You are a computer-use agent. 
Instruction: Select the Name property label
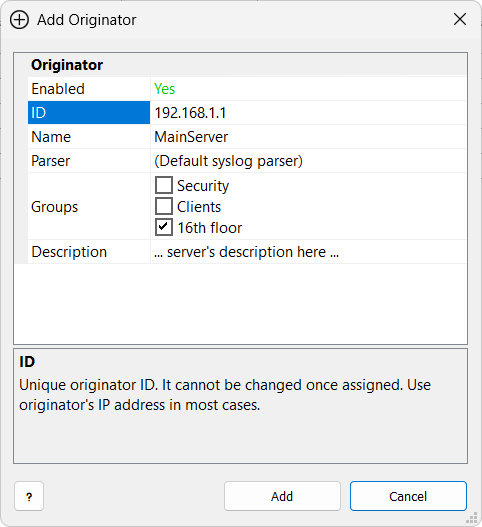tap(89, 137)
